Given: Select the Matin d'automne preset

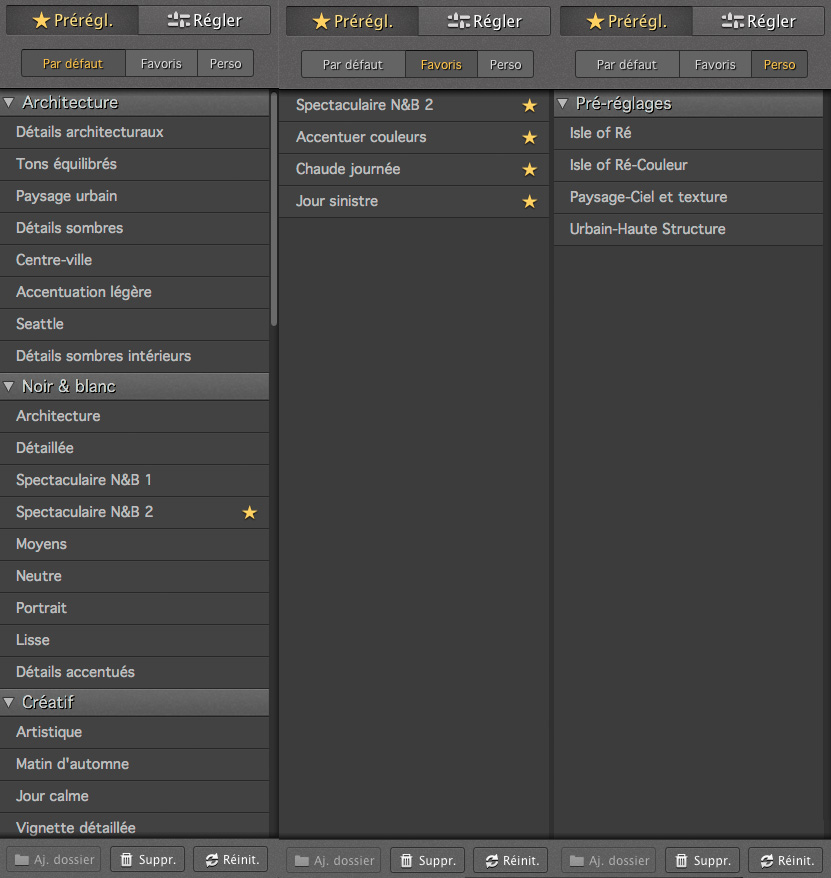Looking at the screenshot, I should (134, 764).
